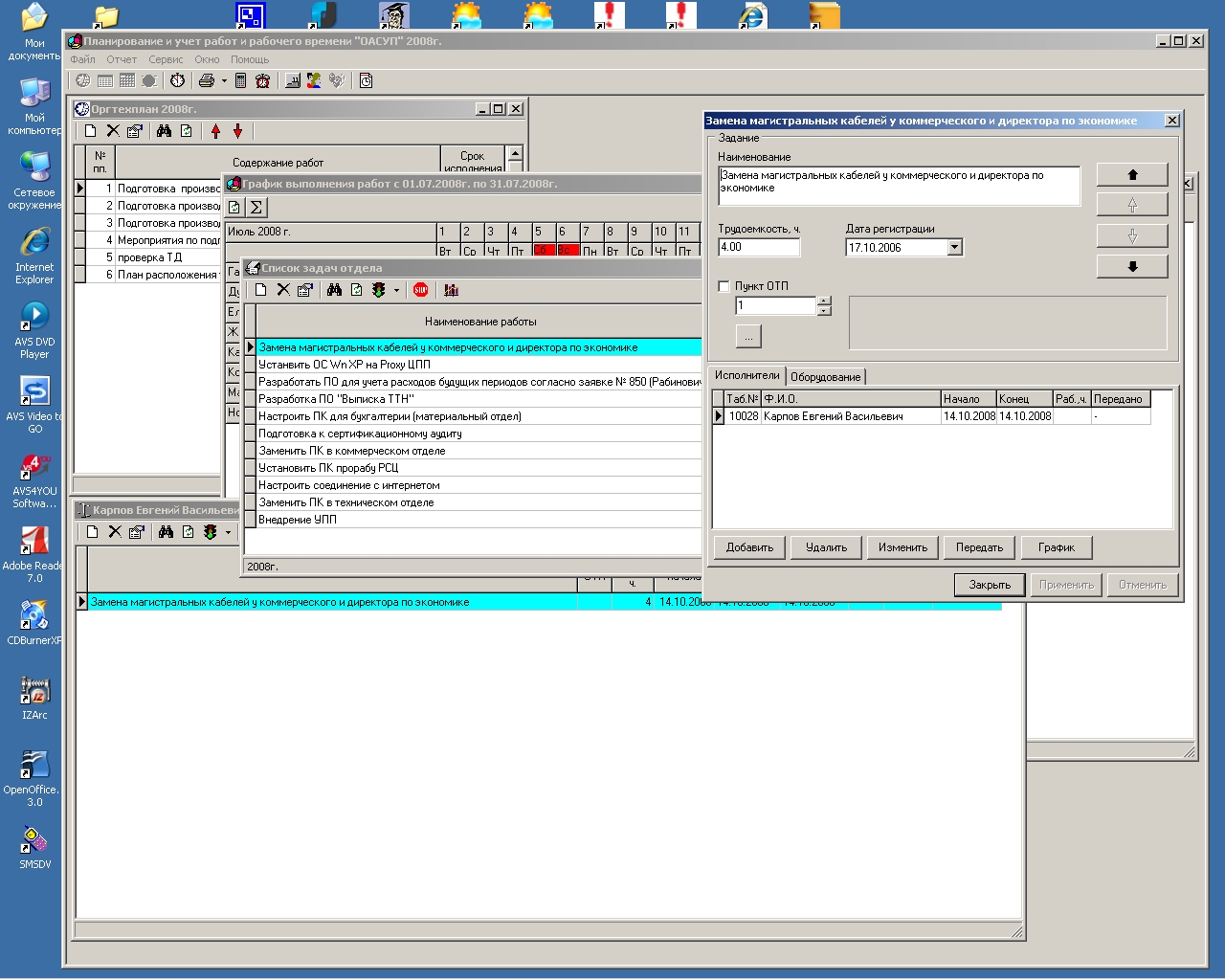Click the Добавить button

click(749, 547)
